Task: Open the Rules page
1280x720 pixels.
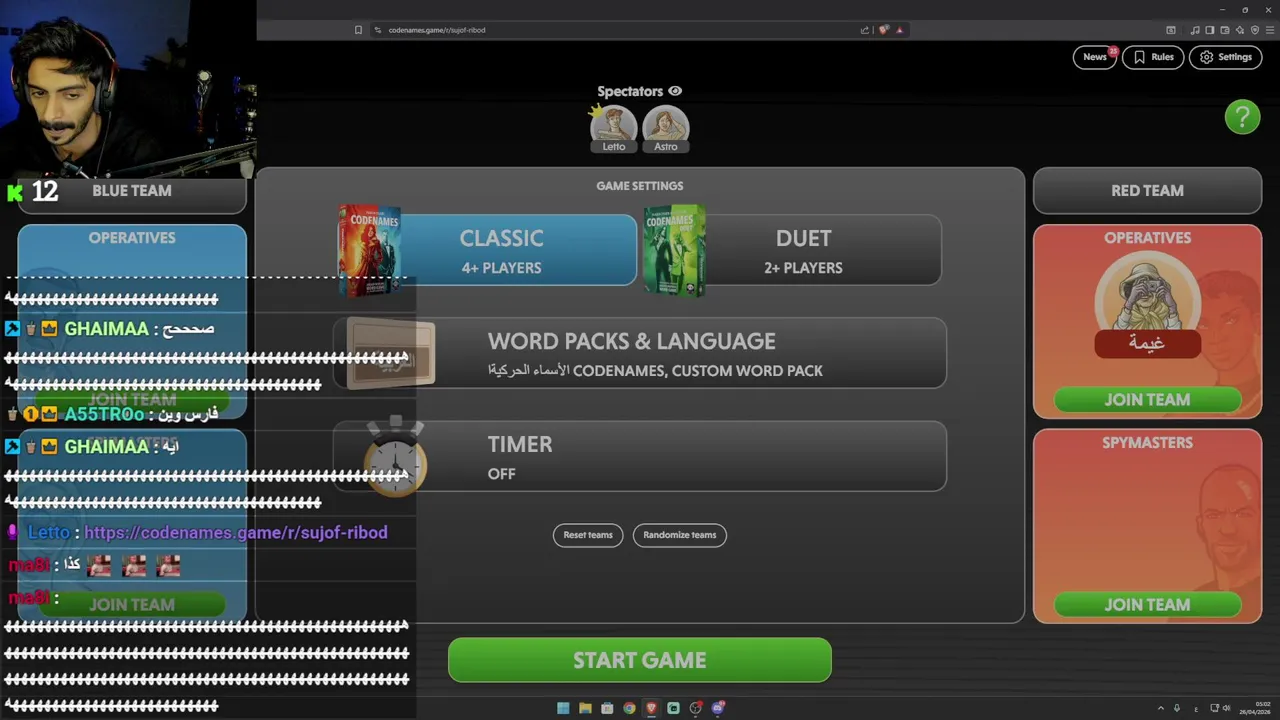Action: tap(1153, 57)
